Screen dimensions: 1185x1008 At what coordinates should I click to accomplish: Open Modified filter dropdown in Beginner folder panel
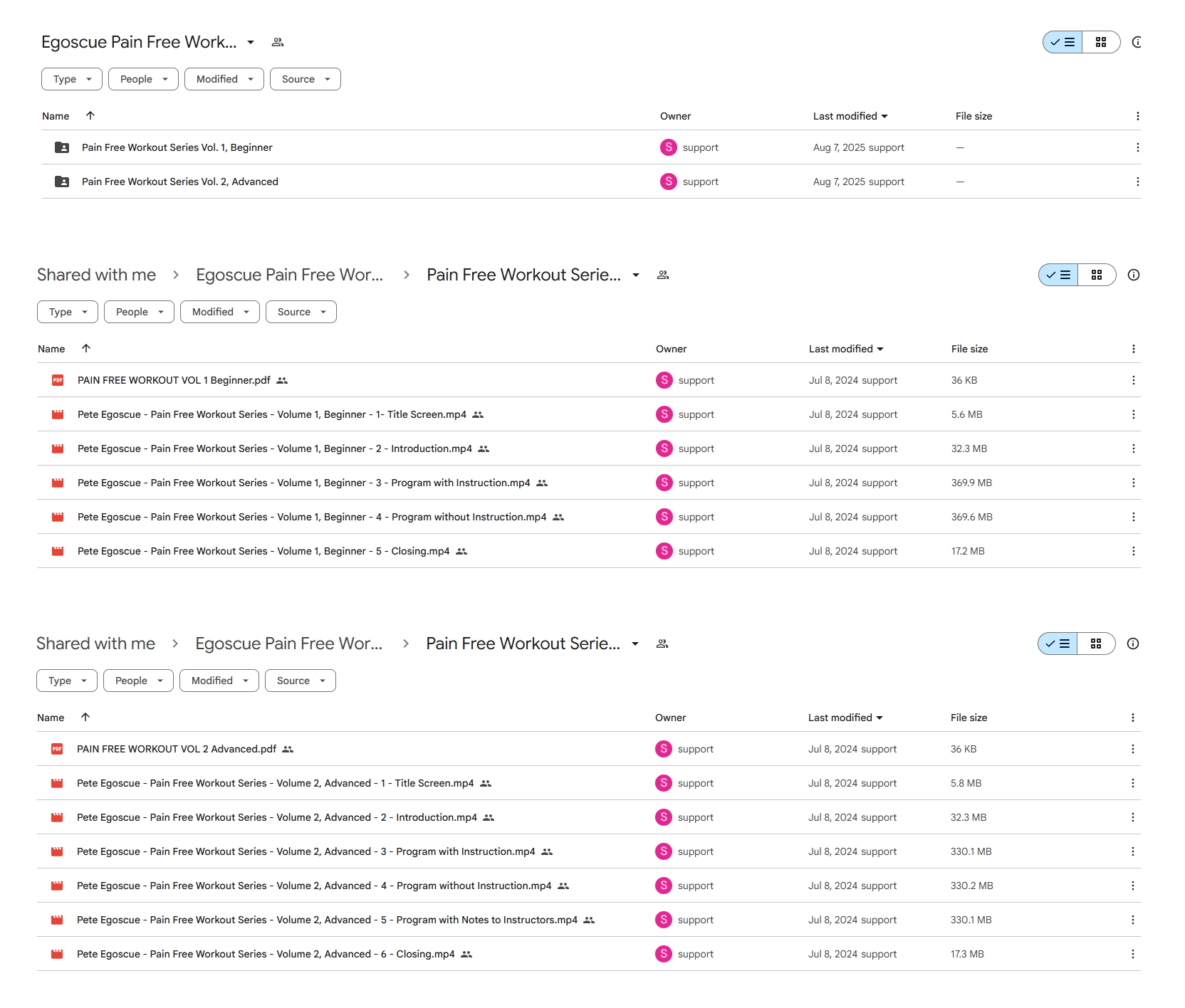[x=220, y=312]
